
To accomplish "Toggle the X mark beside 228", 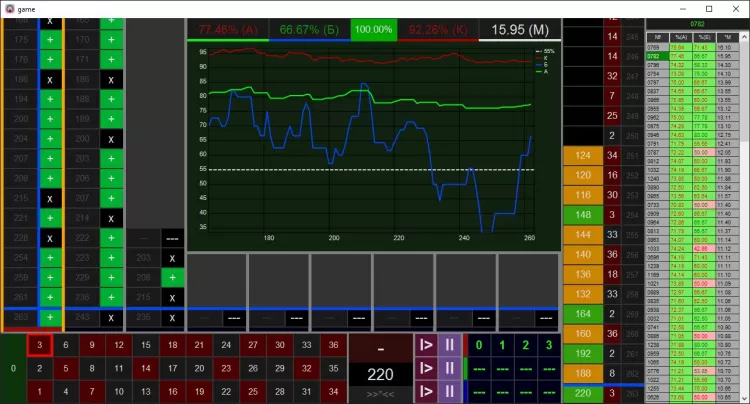I will click(x=50, y=237).
